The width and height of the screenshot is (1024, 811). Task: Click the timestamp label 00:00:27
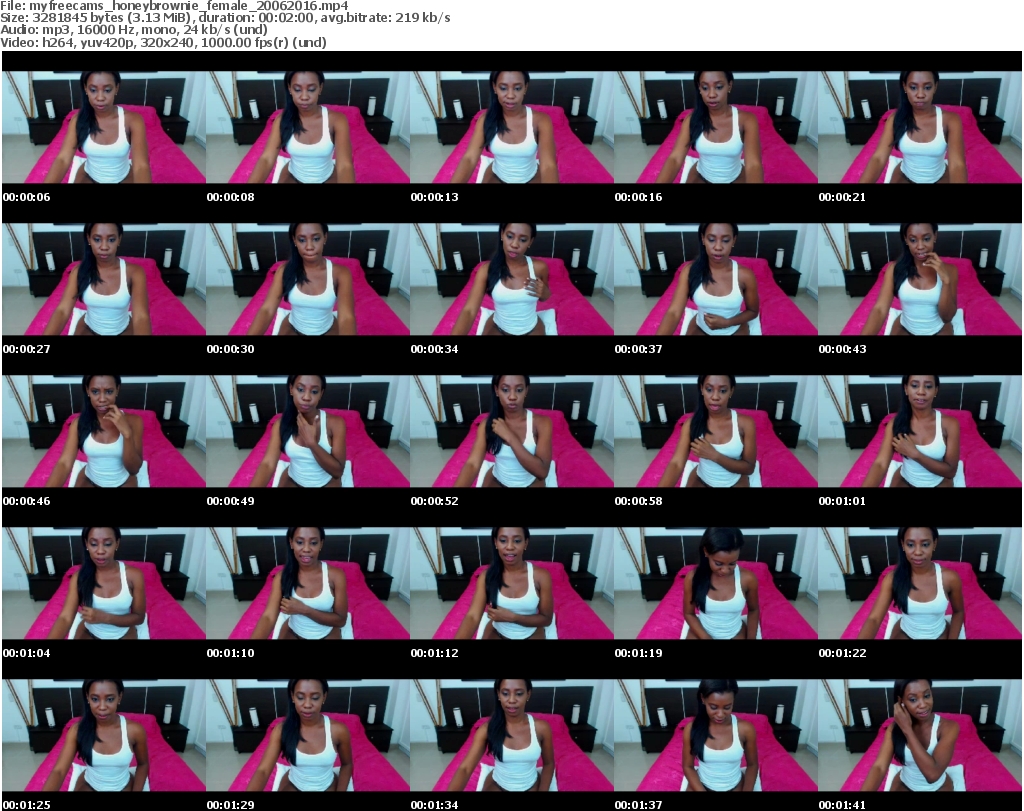tap(27, 349)
